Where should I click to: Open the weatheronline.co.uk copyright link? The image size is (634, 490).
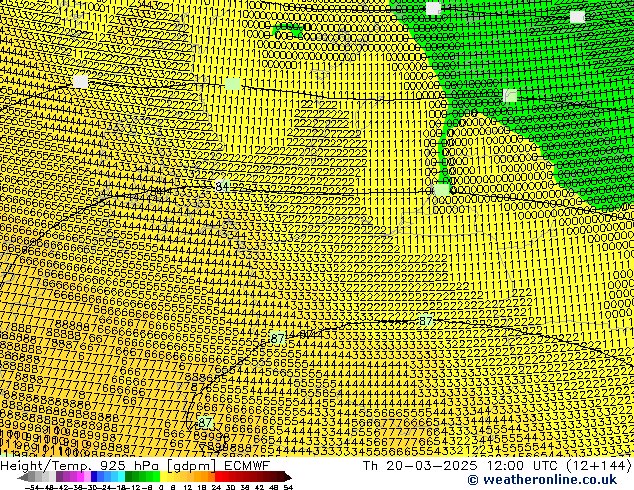[x=542, y=480]
